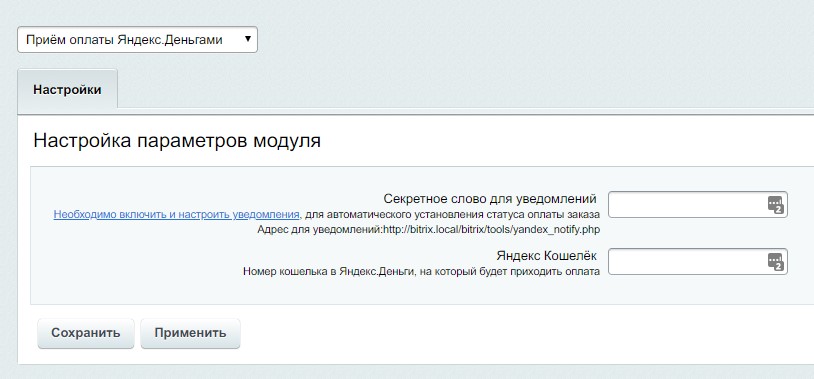The width and height of the screenshot is (814, 379).
Task: Focus the Секретное слово для уведомлений input
Action: [x=698, y=205]
